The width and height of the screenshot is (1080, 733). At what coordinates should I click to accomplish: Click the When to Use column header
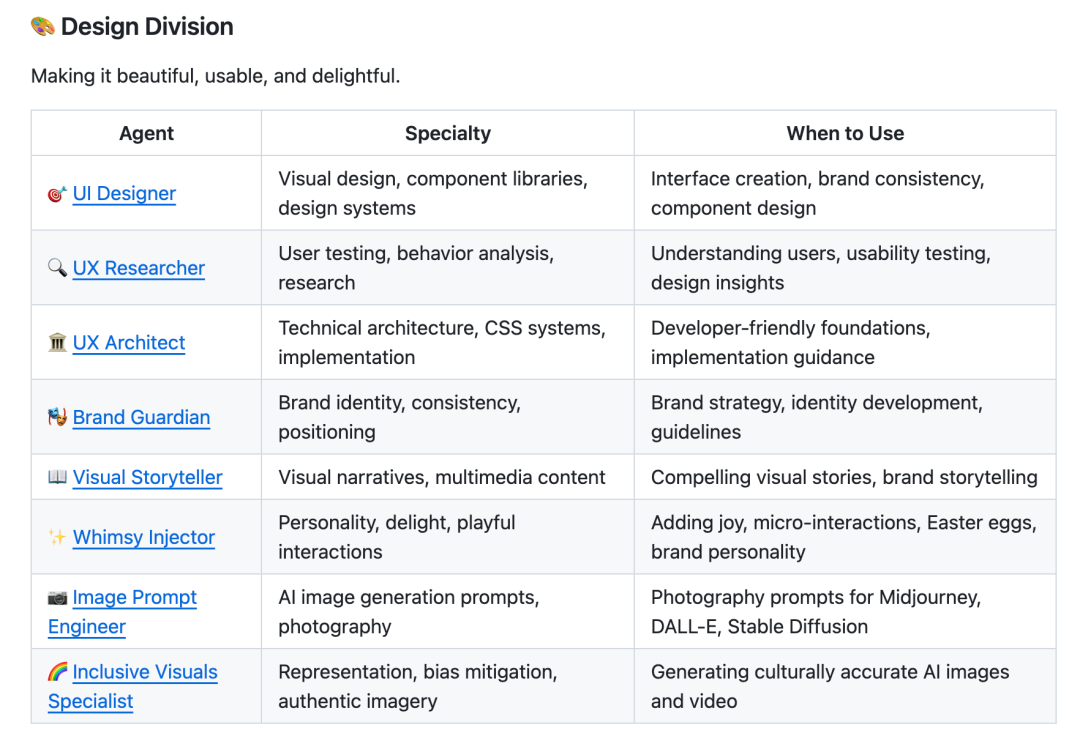pos(845,133)
